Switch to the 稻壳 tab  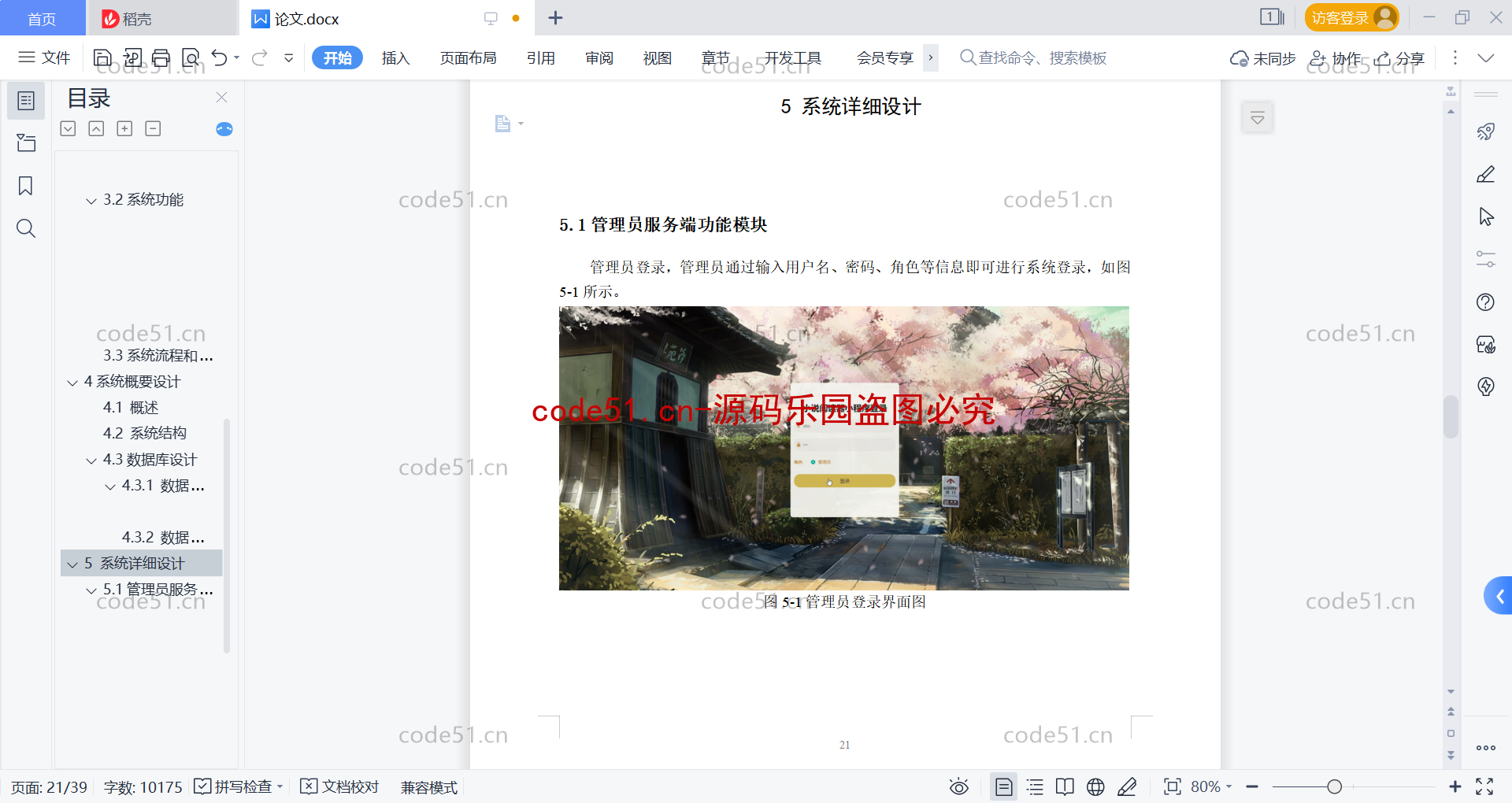162,18
